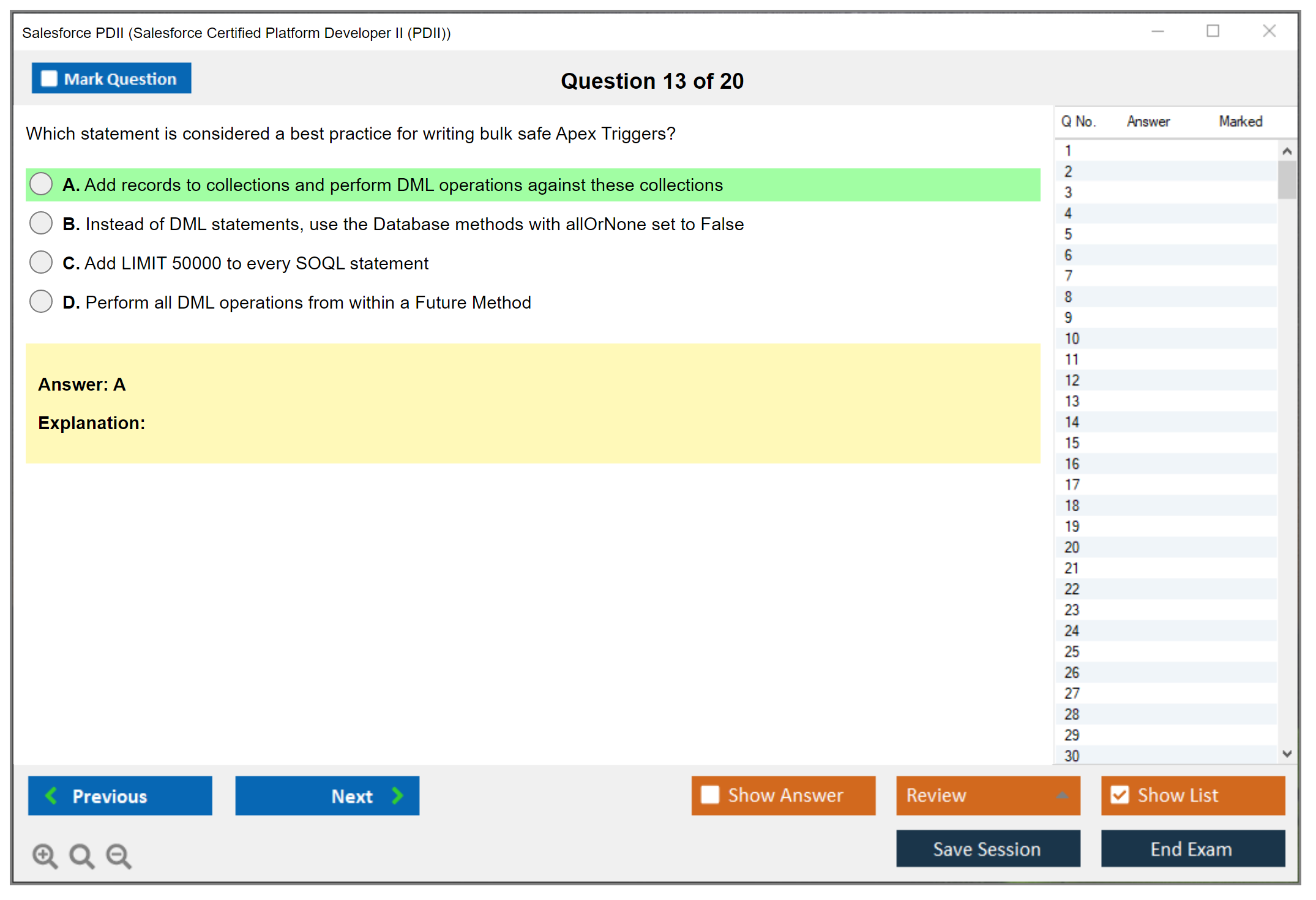Click the green left arrow on Previous
Viewport: 1316px width, 900px height.
tap(51, 795)
